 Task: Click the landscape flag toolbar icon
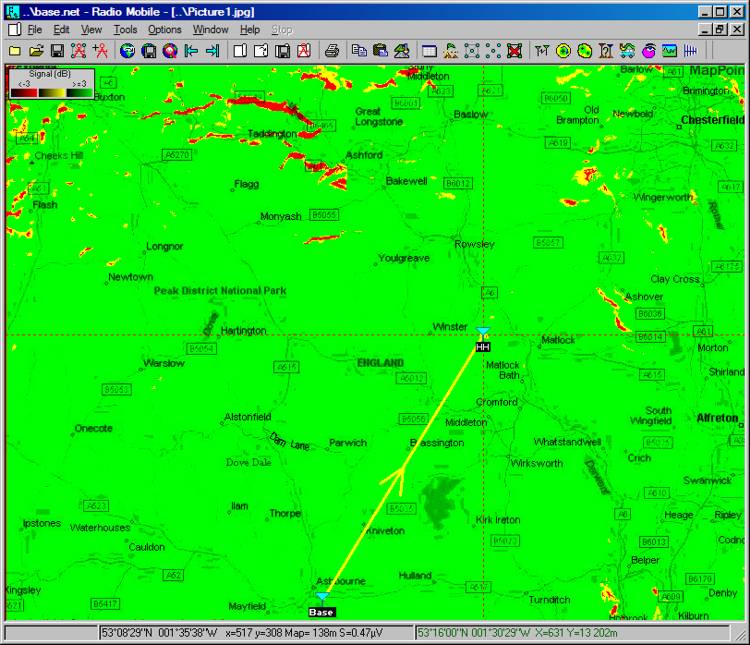coord(450,51)
